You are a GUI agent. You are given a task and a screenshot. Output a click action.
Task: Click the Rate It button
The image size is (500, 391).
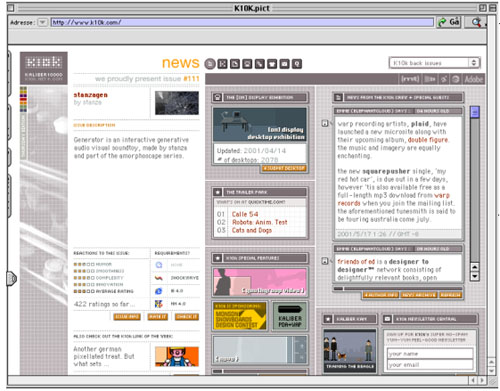[x=158, y=317]
